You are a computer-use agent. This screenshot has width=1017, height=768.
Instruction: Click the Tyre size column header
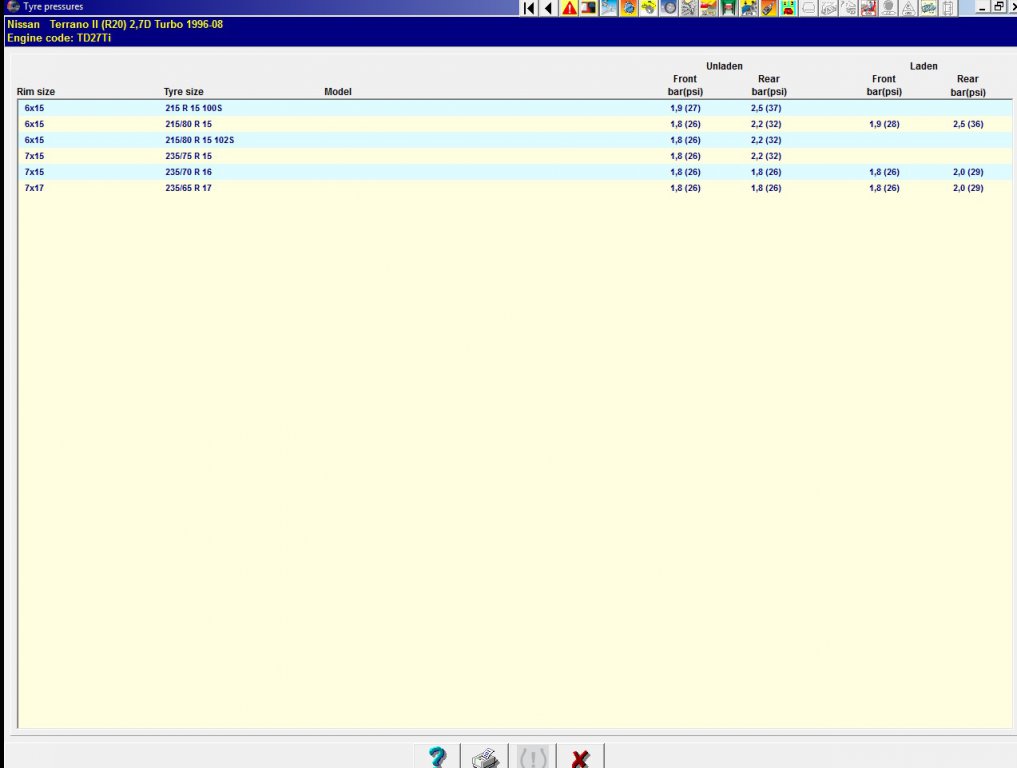pyautogui.click(x=184, y=91)
